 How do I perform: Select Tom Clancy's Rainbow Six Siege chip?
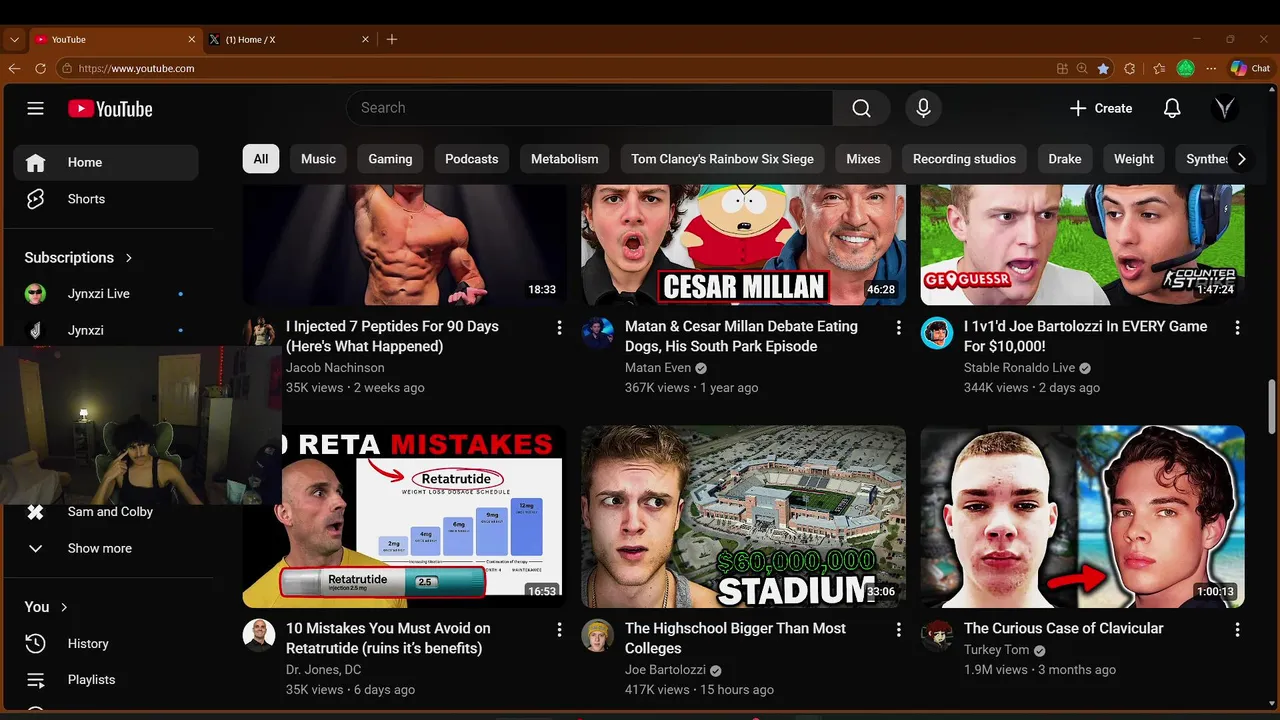(722, 159)
